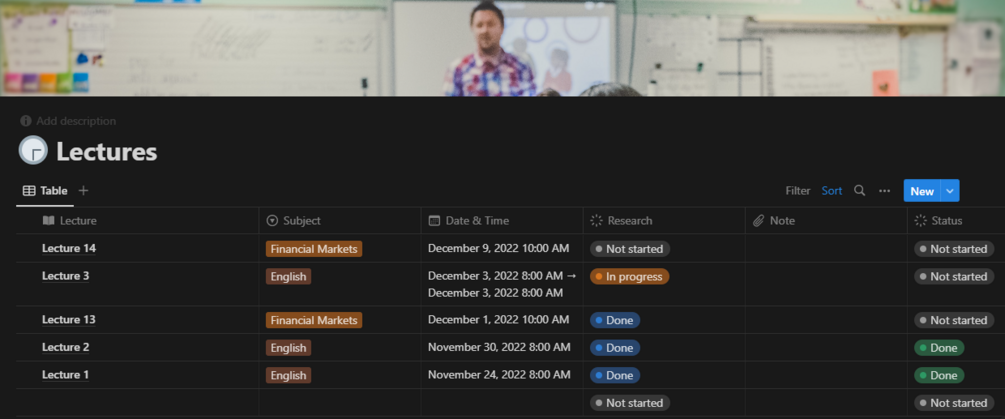Viewport: 1005px width, 419px height.
Task: Expand the New button dropdown arrow
Action: tap(950, 191)
